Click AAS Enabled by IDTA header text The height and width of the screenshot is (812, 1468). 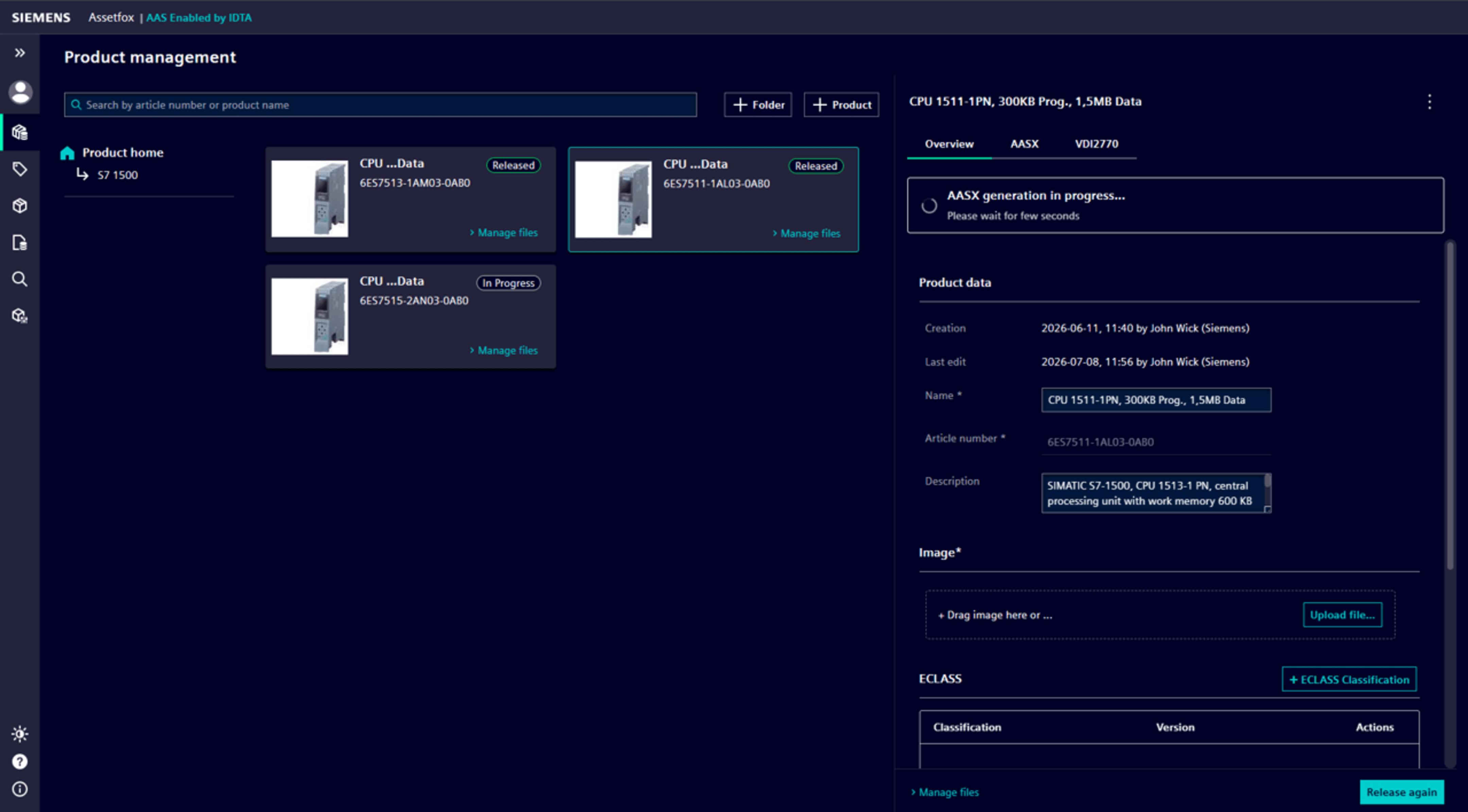(199, 18)
